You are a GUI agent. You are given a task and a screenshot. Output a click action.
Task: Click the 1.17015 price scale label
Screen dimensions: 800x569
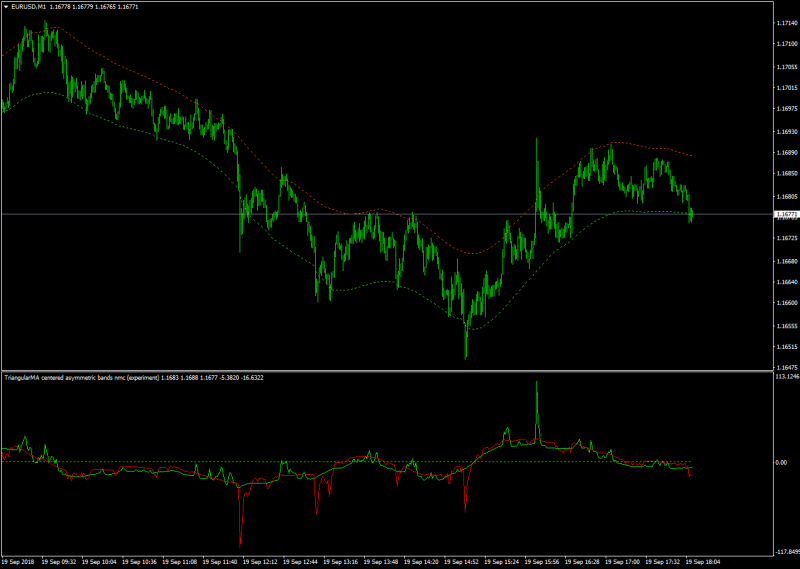[x=786, y=88]
